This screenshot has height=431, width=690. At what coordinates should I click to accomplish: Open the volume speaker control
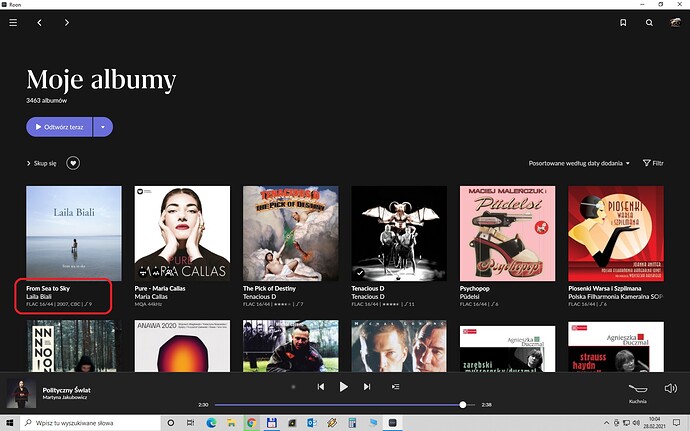[671, 388]
